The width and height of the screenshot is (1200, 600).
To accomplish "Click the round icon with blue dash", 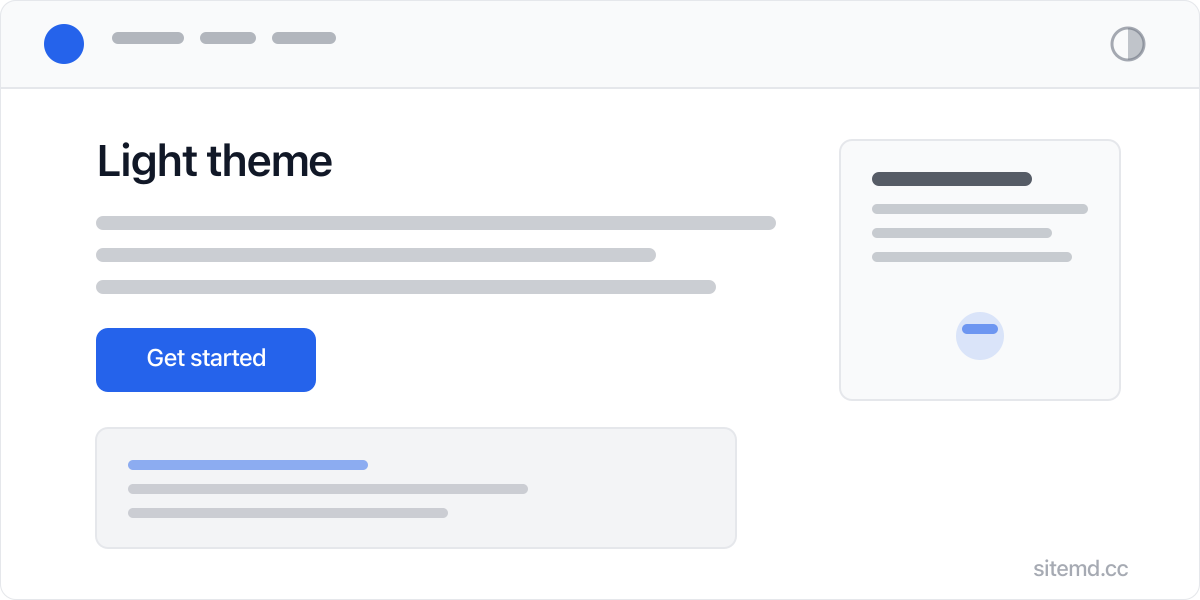I will tap(980, 335).
